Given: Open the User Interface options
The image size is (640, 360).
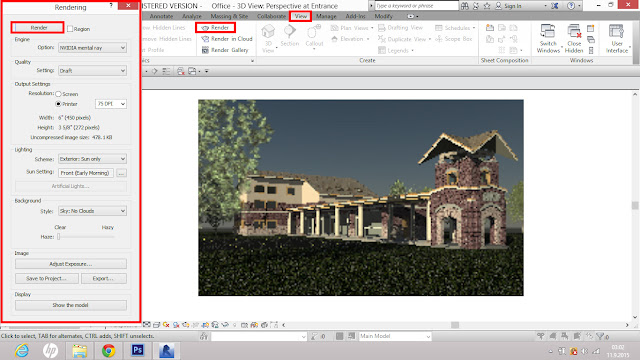Looking at the screenshot, I should [x=616, y=38].
